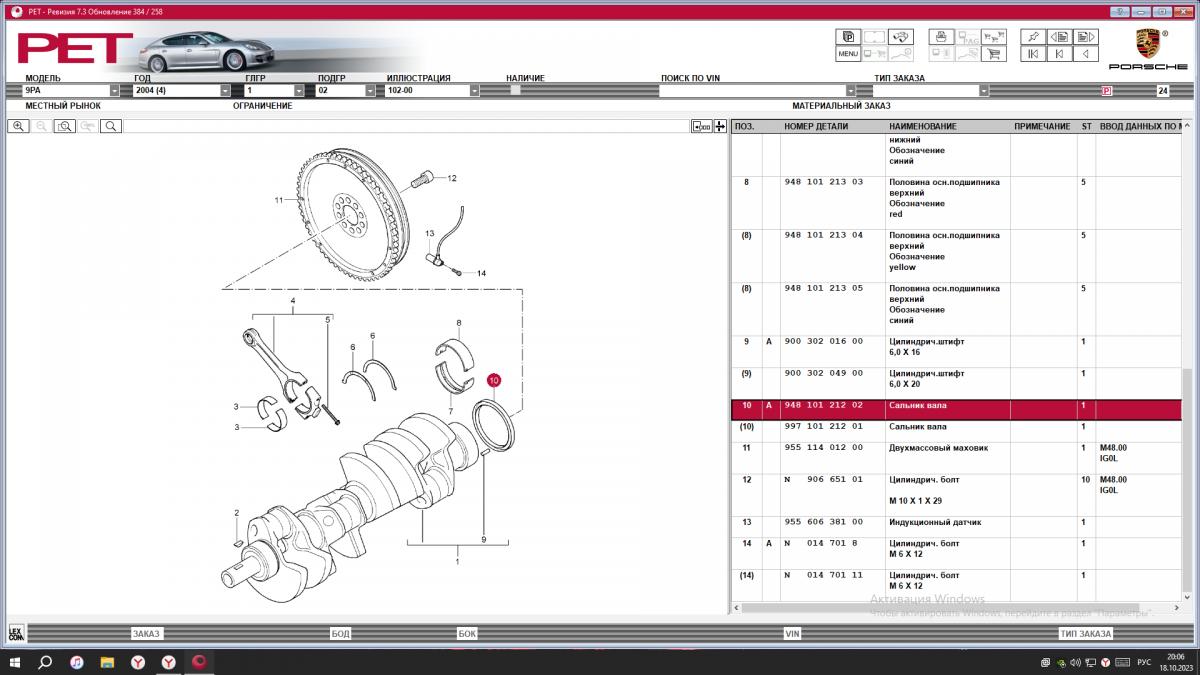The height and width of the screenshot is (675, 1200).
Task: Click the pushpin icon
Action: click(x=1032, y=36)
